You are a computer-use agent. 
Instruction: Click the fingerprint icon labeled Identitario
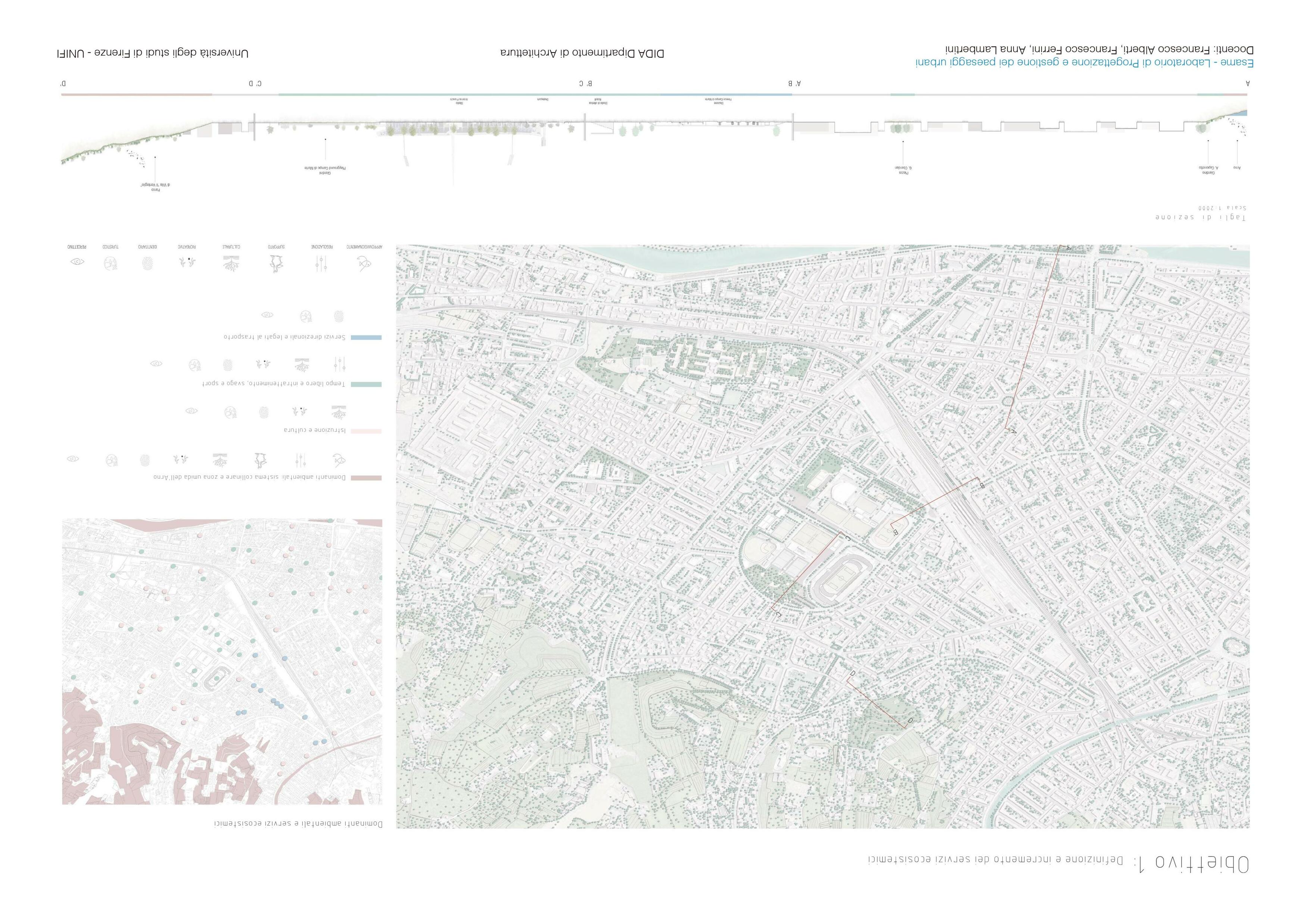pos(147,263)
